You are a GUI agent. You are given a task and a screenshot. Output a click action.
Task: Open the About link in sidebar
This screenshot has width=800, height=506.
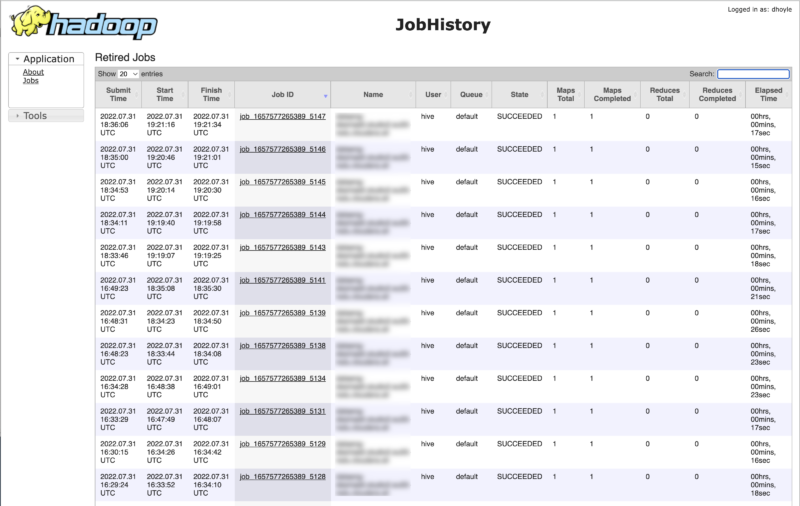pyautogui.click(x=33, y=72)
